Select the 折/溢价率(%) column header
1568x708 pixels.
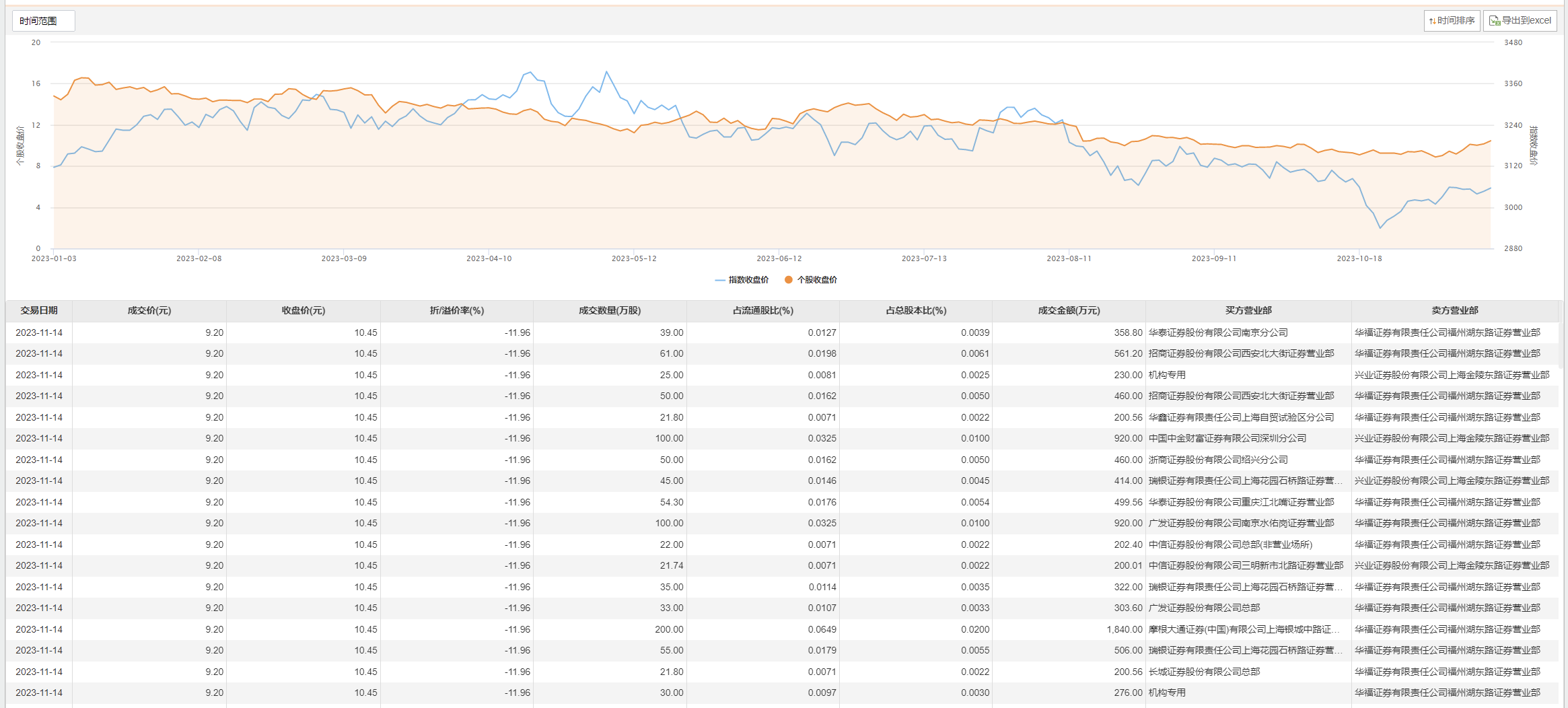pos(457,311)
